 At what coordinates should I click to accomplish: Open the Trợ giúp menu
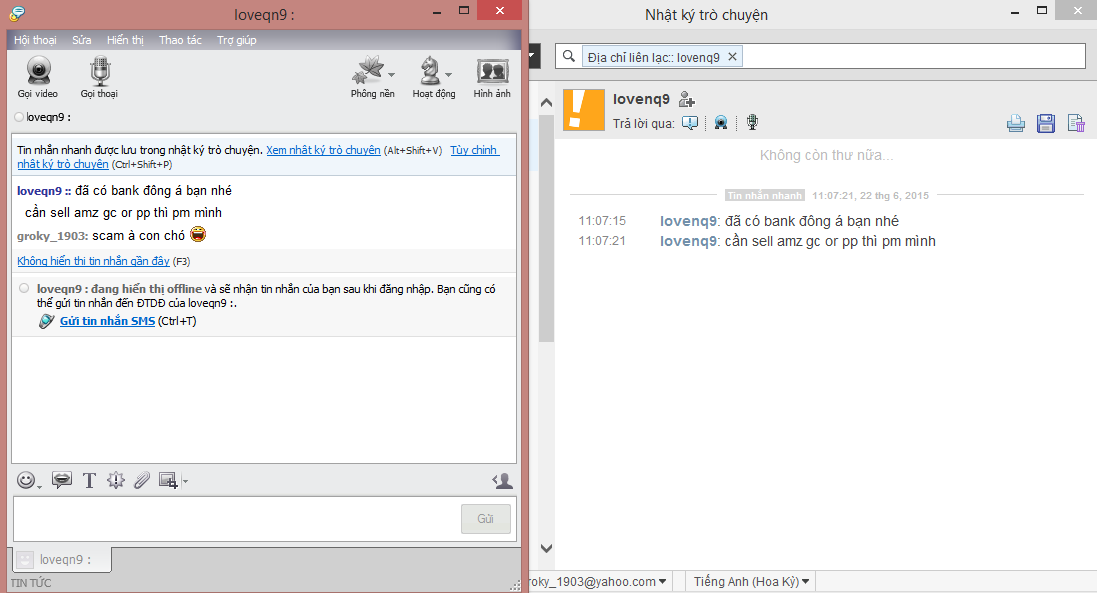pos(236,40)
